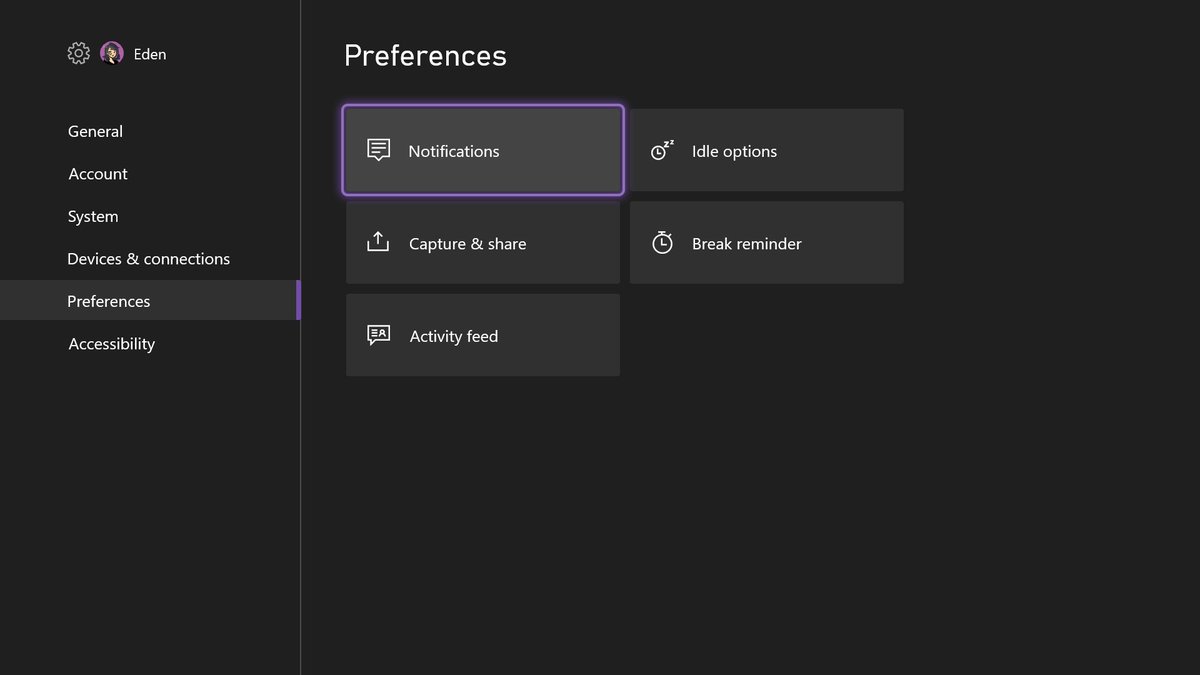Click Eden's profile avatar
The image size is (1200, 675).
tap(112, 54)
